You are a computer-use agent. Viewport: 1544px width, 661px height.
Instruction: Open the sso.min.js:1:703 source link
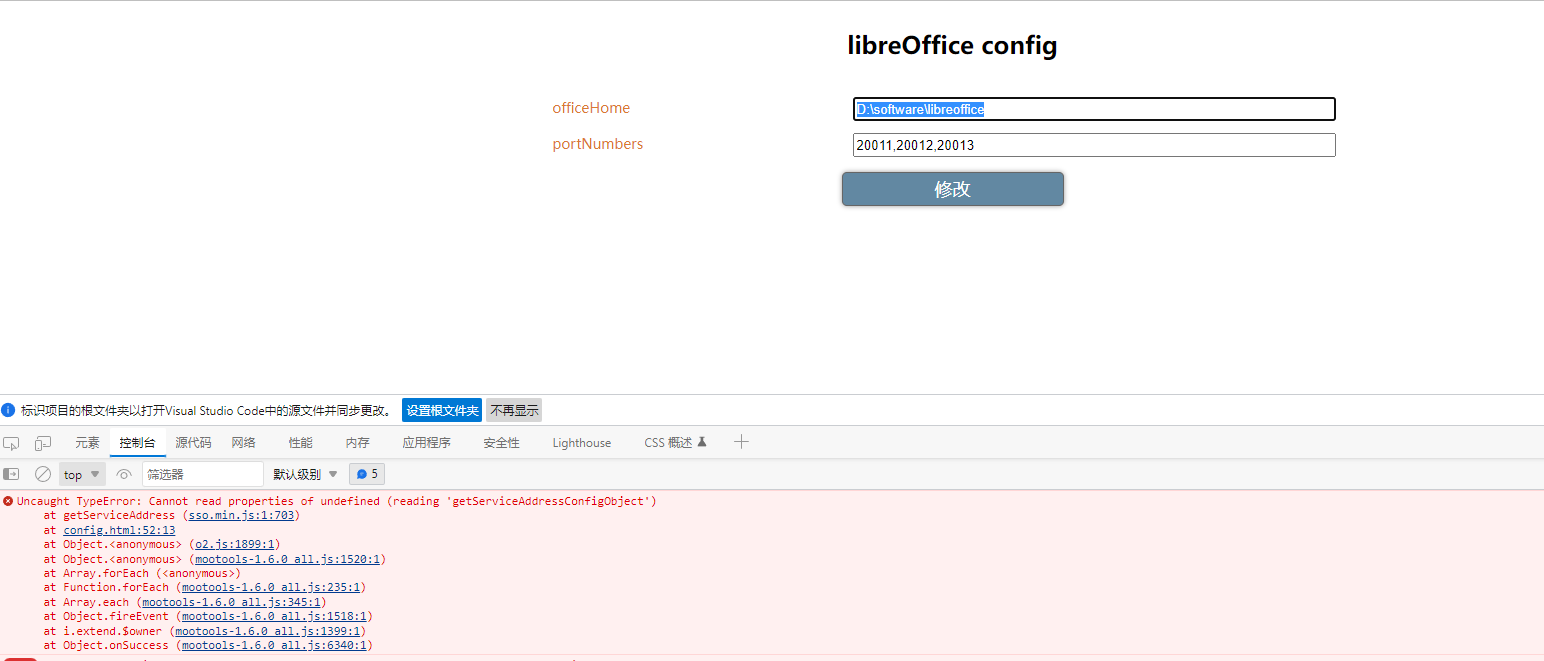pyautogui.click(x=241, y=515)
